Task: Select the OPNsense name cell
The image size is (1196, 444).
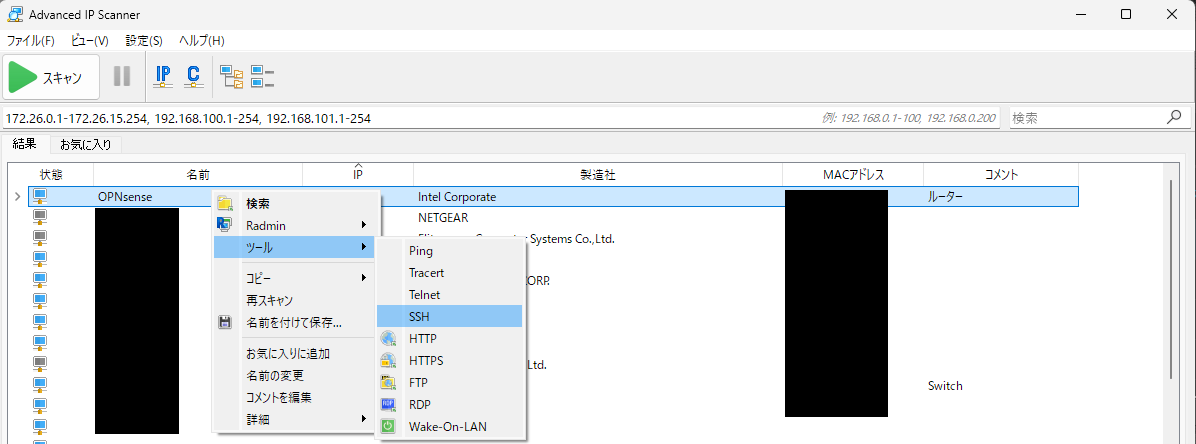Action: (125, 197)
